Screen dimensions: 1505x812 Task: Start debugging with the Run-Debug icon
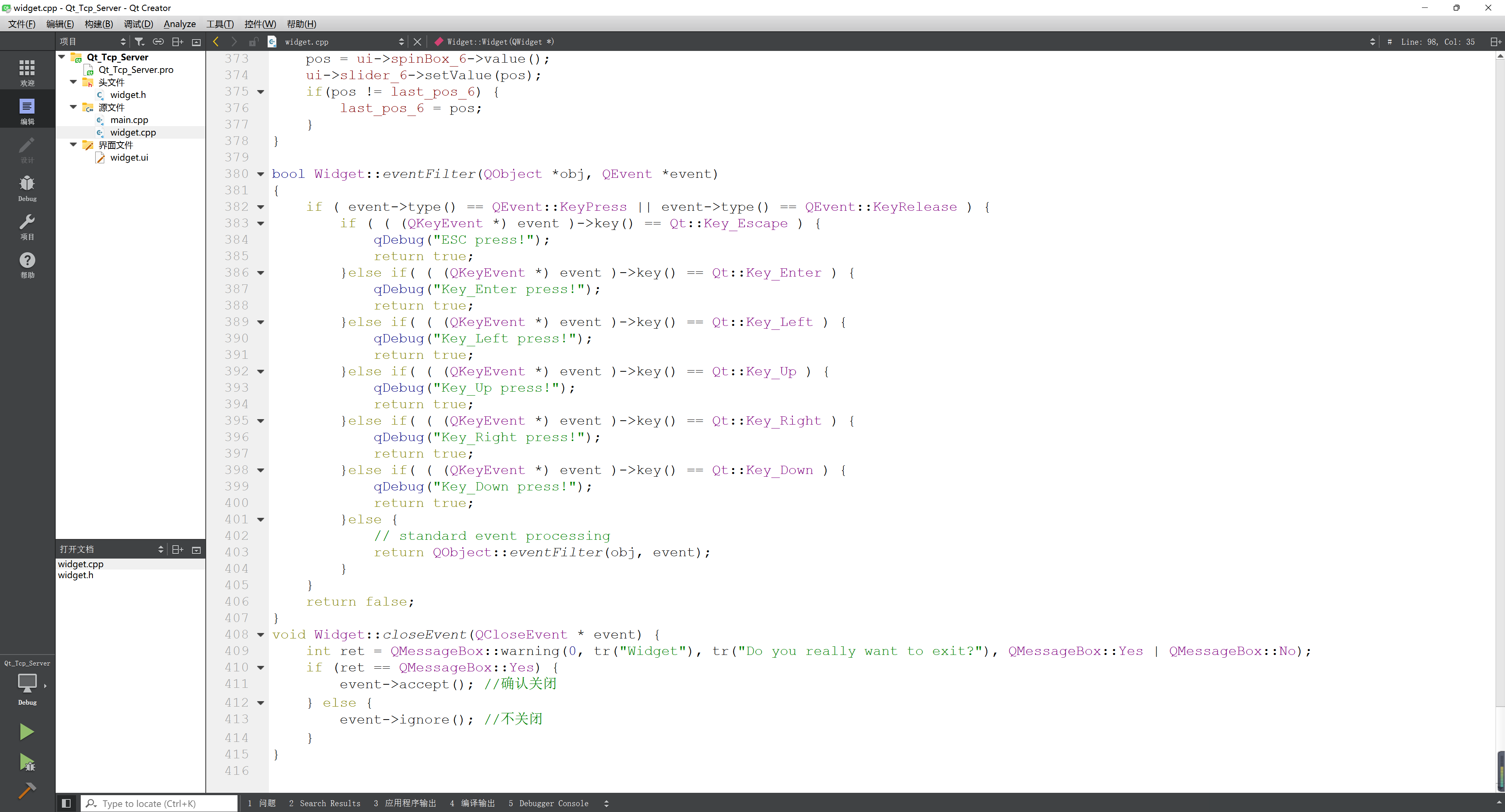[27, 762]
